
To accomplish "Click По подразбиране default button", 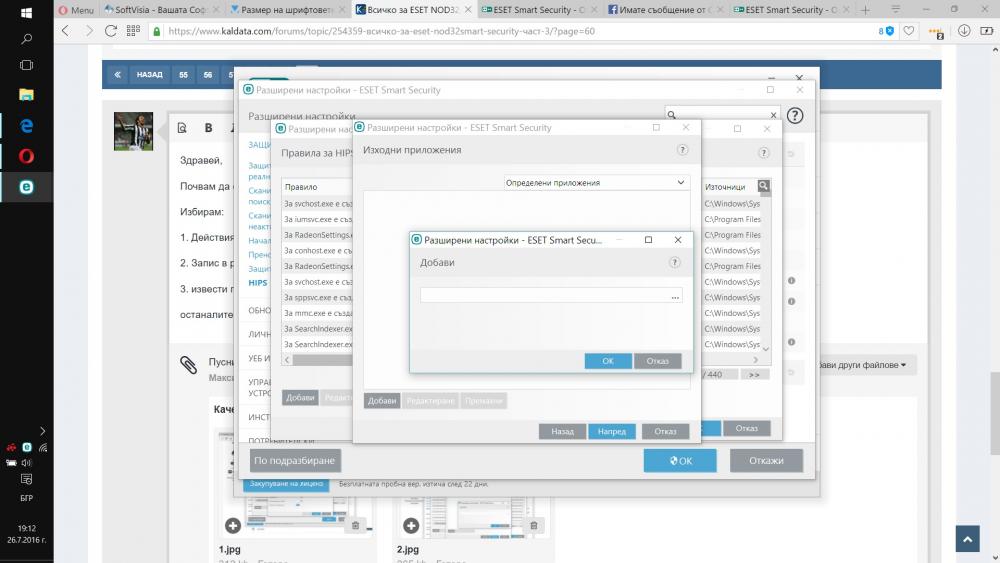I will pos(295,460).
